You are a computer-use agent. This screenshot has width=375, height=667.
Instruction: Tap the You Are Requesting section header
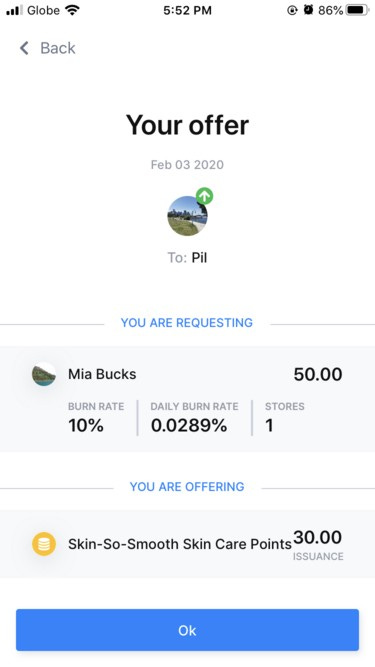pos(187,323)
